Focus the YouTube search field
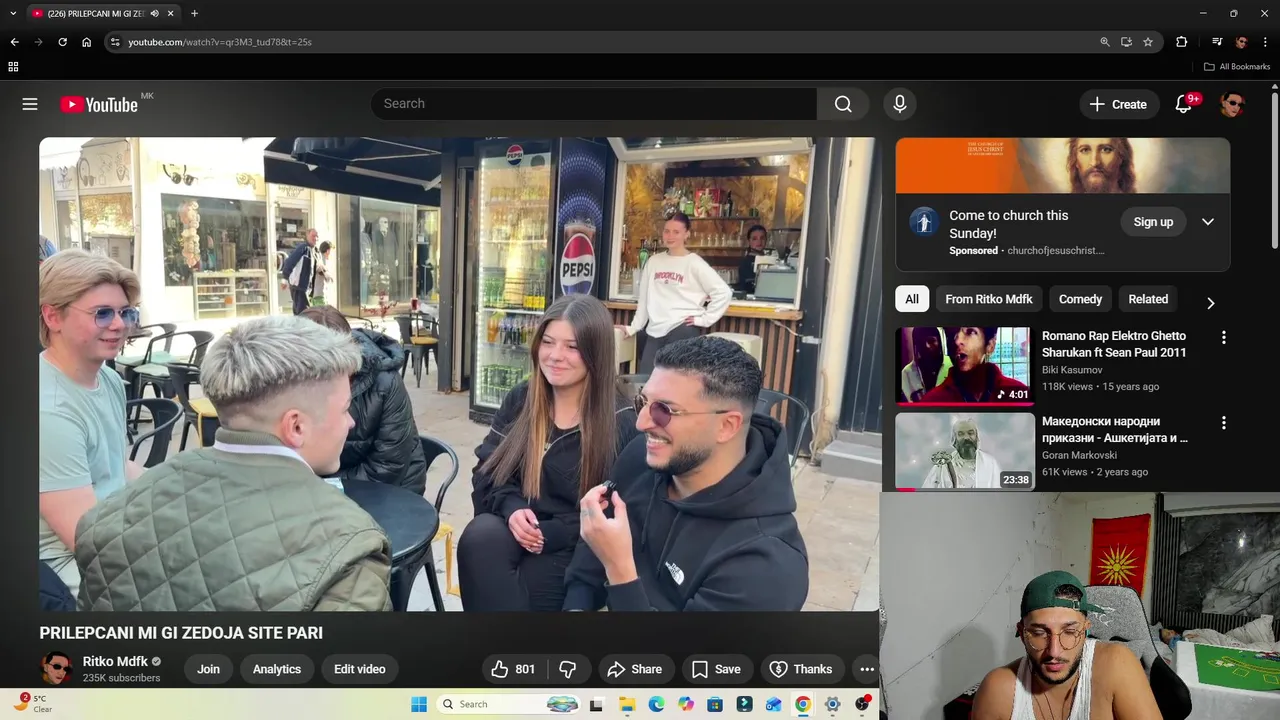1280x720 pixels. tap(594, 104)
